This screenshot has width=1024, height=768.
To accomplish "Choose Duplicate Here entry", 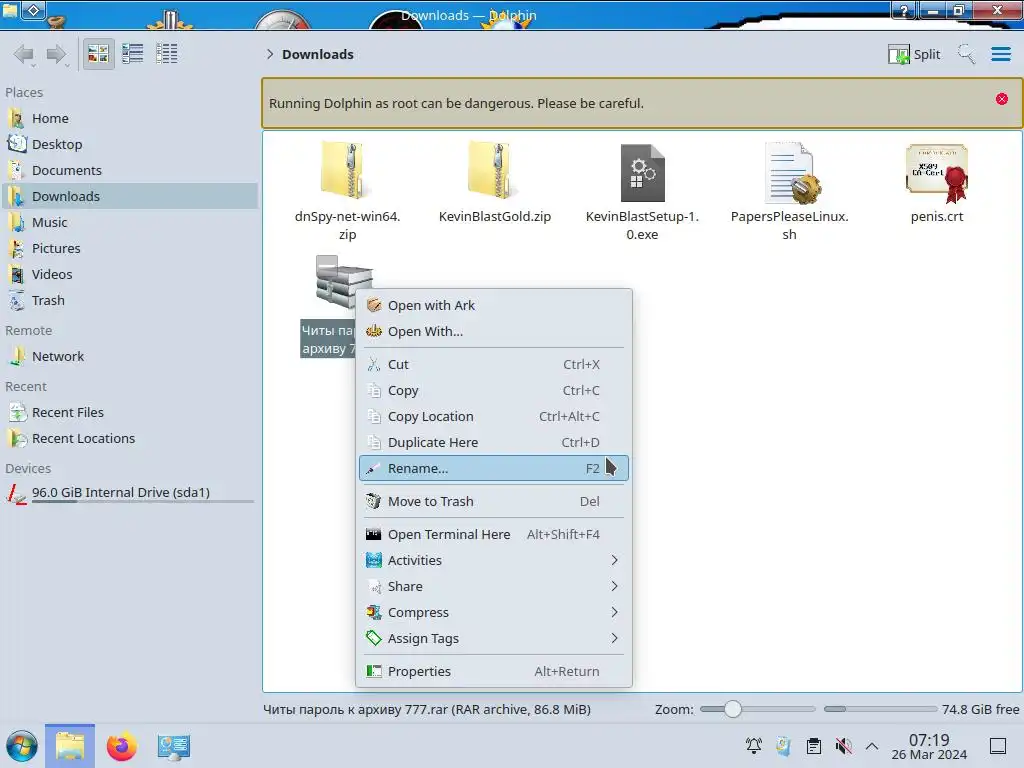I will 494,443.
